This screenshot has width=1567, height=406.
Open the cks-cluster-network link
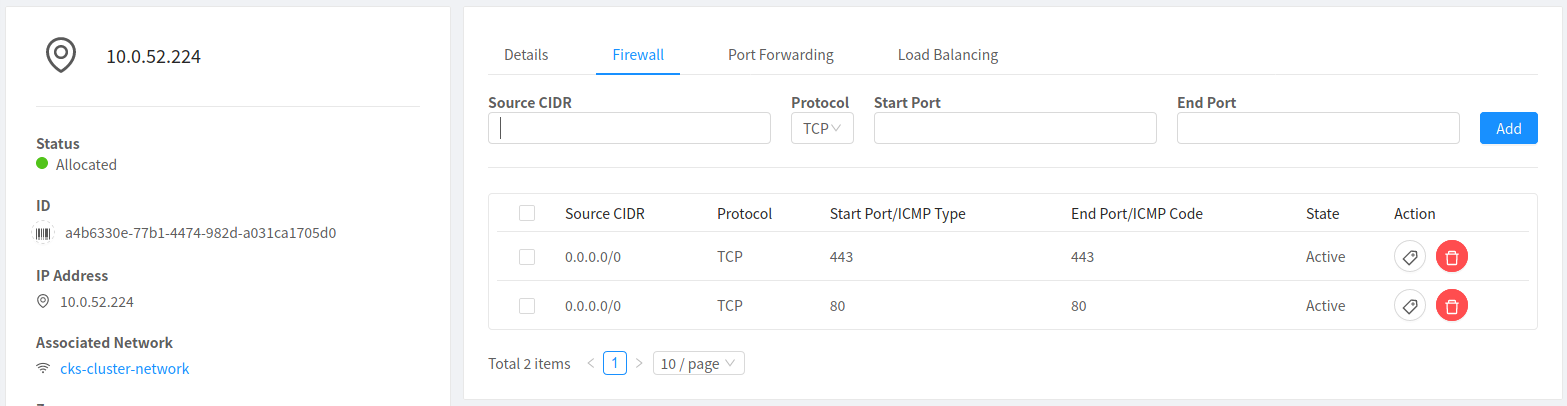(x=124, y=368)
